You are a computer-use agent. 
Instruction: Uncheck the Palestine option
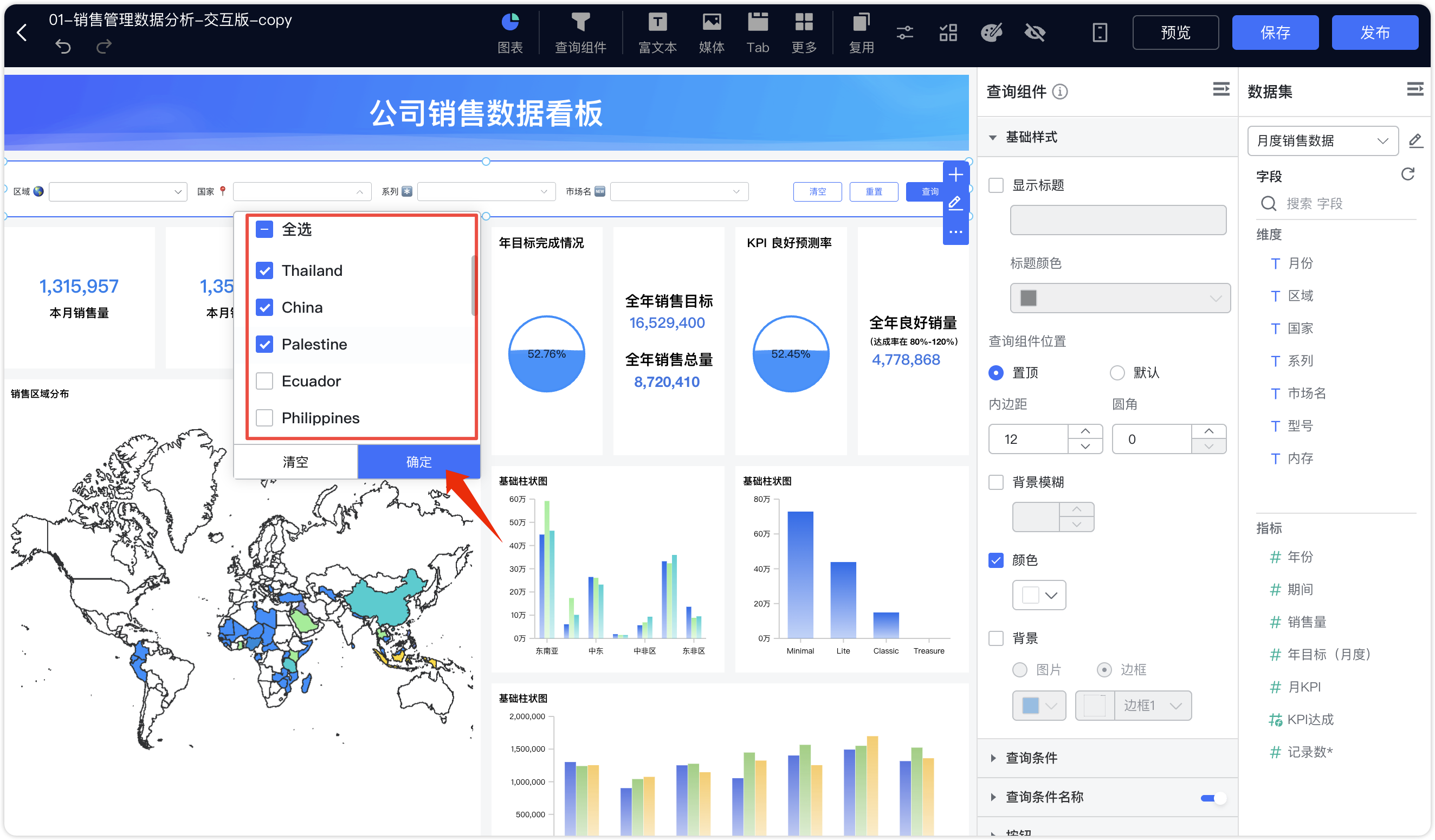[x=264, y=345]
